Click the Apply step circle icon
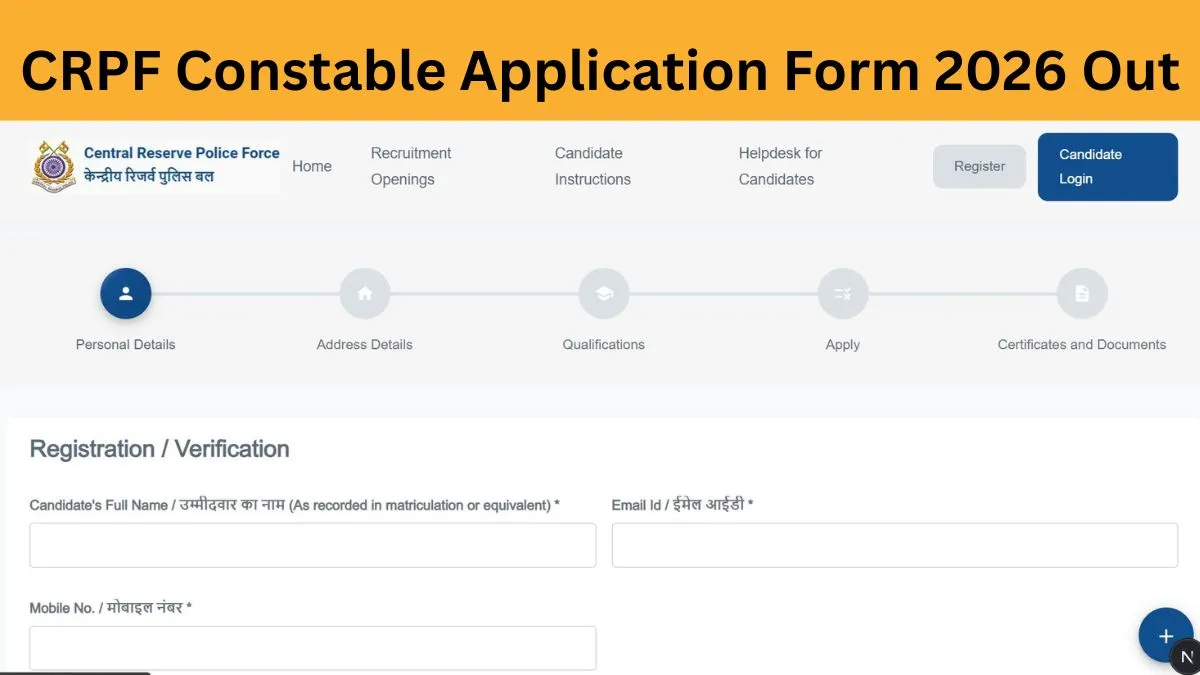1200x675 pixels. [843, 294]
